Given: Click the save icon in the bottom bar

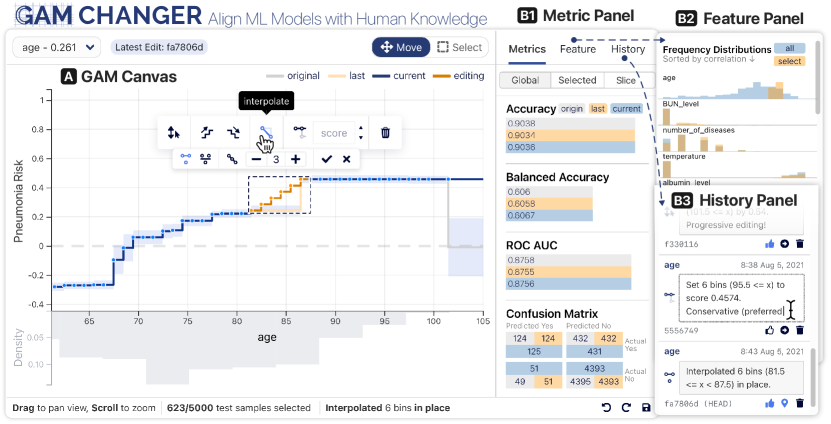Looking at the screenshot, I should [646, 407].
